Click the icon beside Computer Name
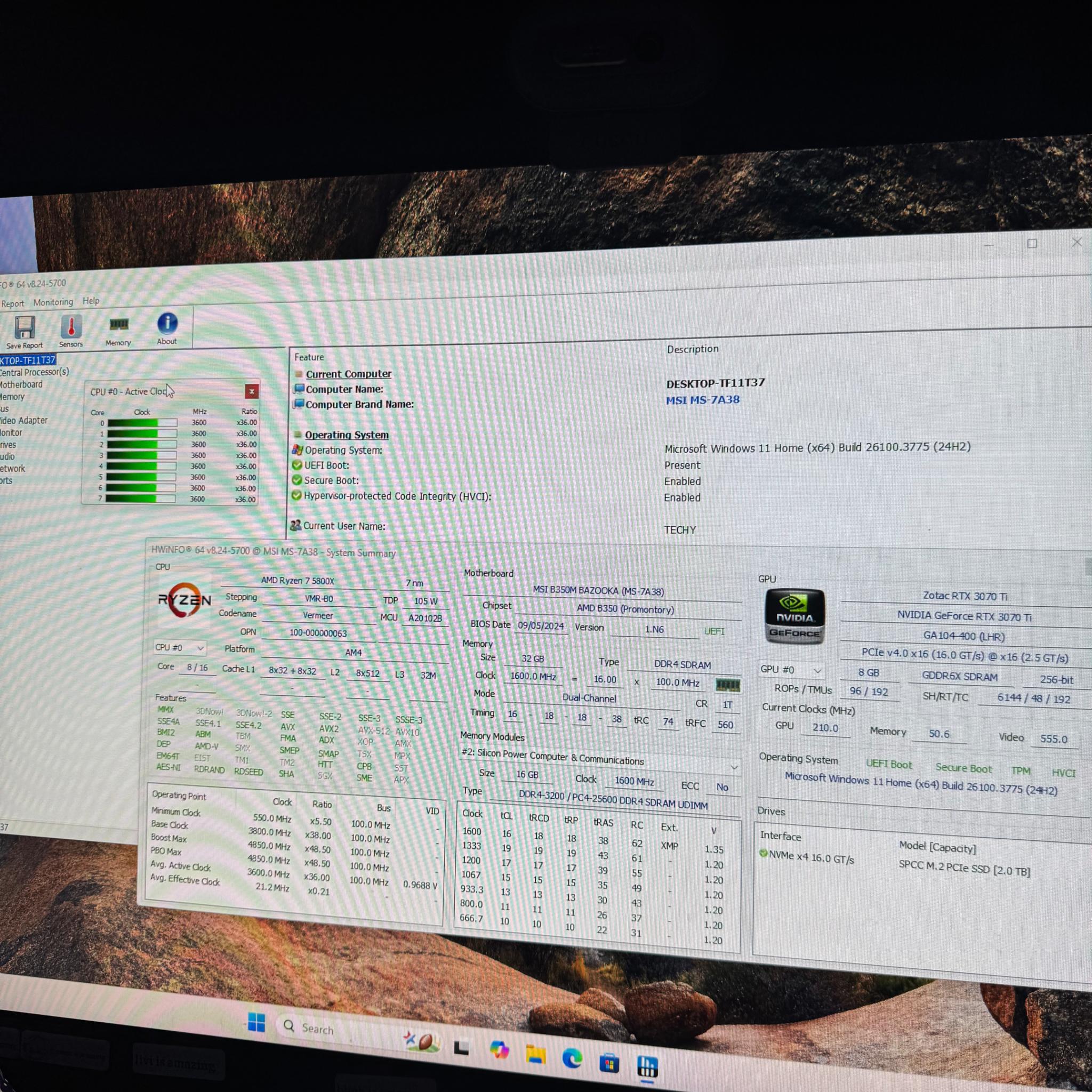This screenshot has width=1092, height=1092. (x=299, y=389)
